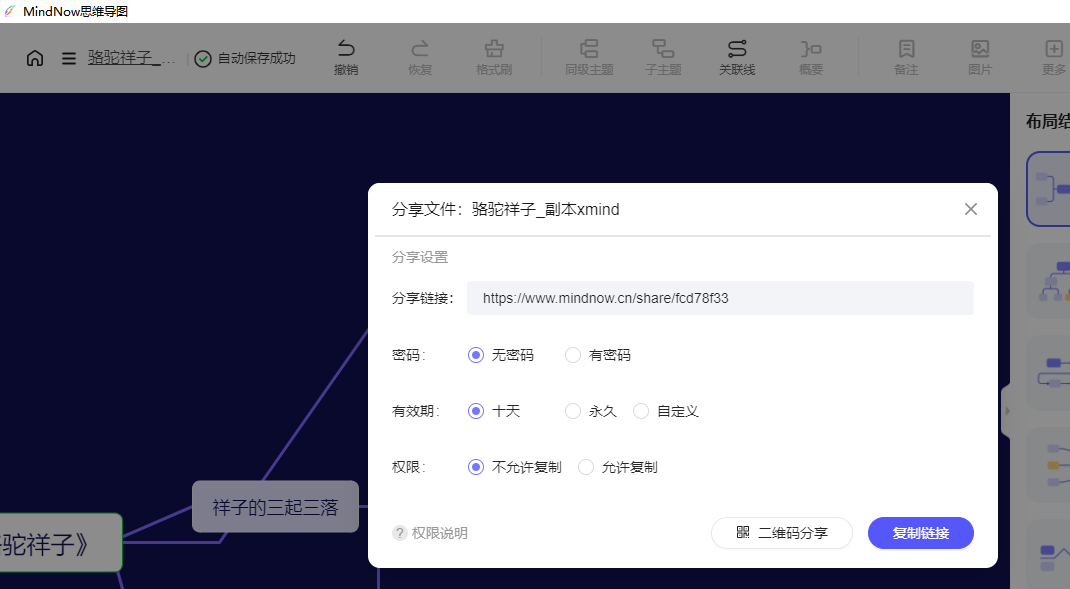Go to the home icon
The width and height of the screenshot is (1070, 589).
click(x=35, y=58)
